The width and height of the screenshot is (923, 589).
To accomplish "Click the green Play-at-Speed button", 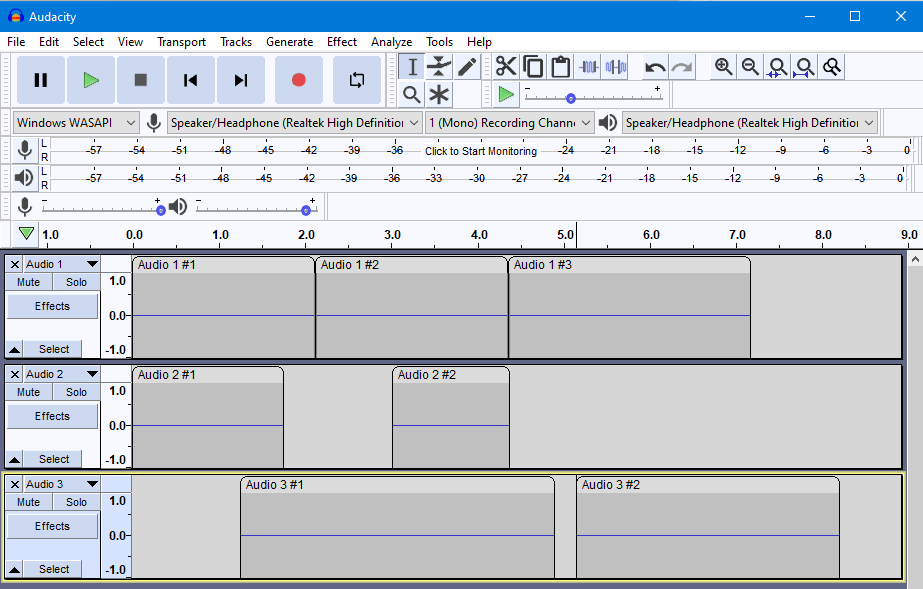I will [x=506, y=94].
